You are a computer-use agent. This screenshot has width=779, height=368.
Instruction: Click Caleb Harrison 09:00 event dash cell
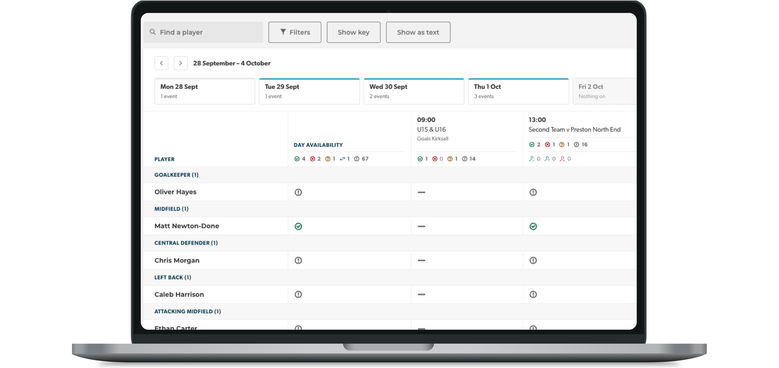421,294
